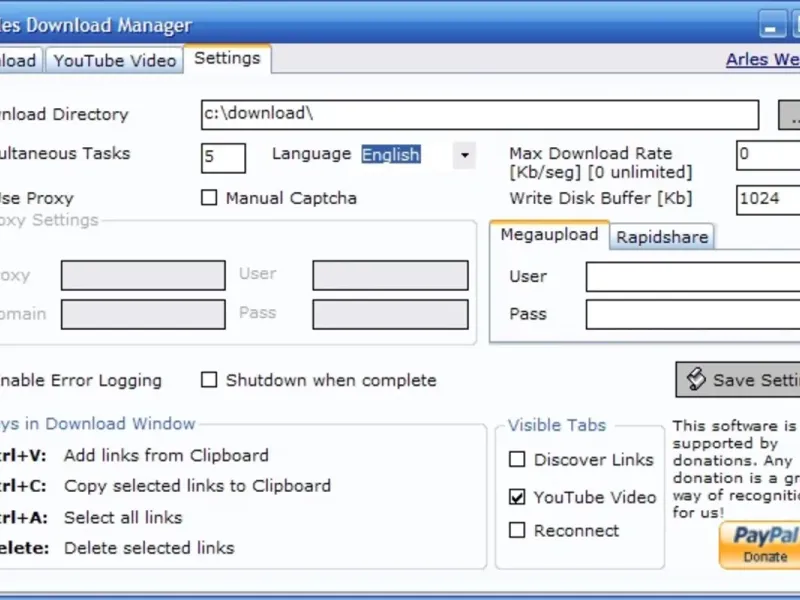Click the disabled proxy Domain field
This screenshot has width=800, height=600.
click(x=143, y=314)
